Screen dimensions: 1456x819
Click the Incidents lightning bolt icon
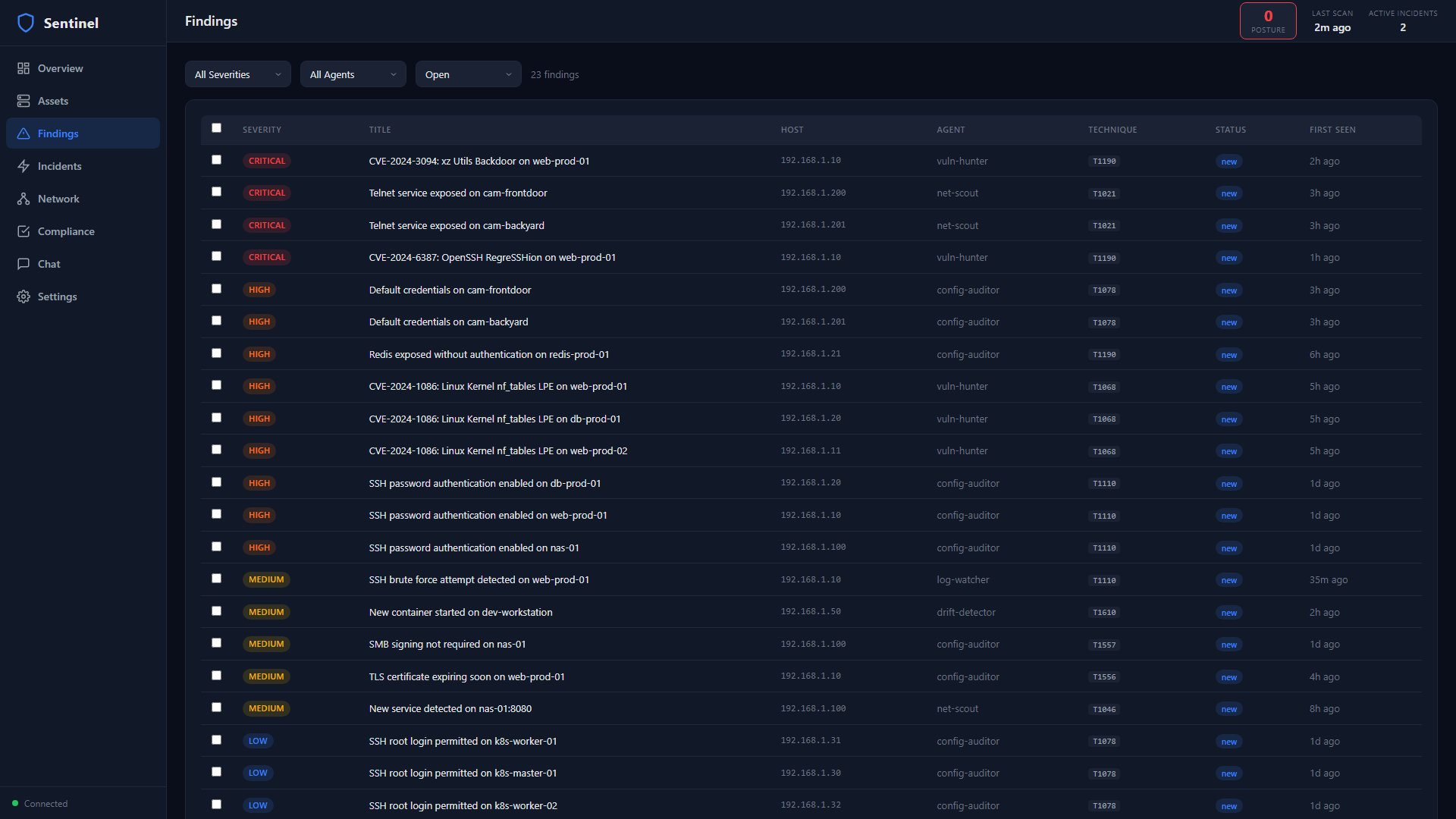[x=24, y=166]
